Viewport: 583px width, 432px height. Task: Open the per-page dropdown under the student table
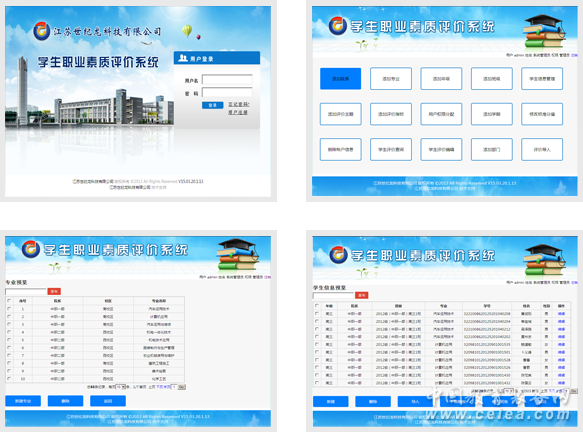pyautogui.click(x=509, y=391)
